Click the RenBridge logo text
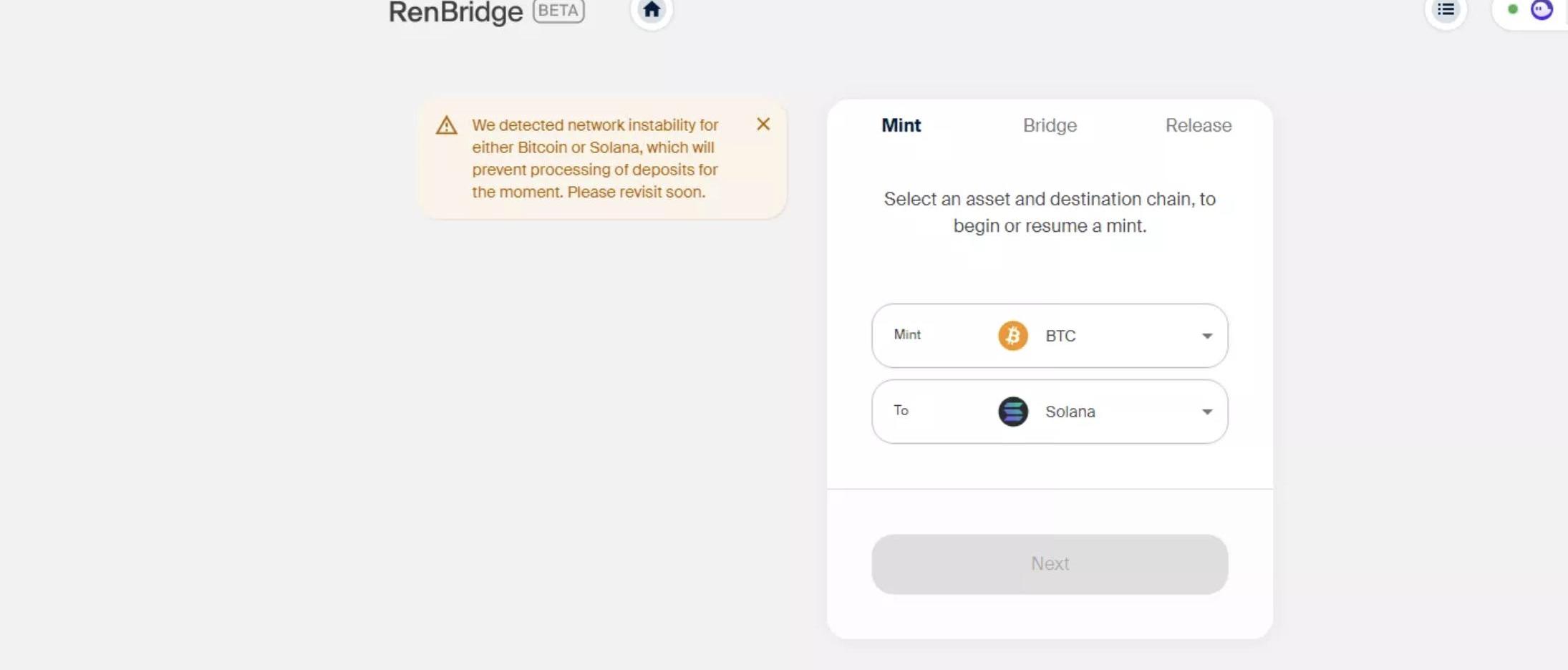Viewport: 1568px width, 670px height. [455, 11]
